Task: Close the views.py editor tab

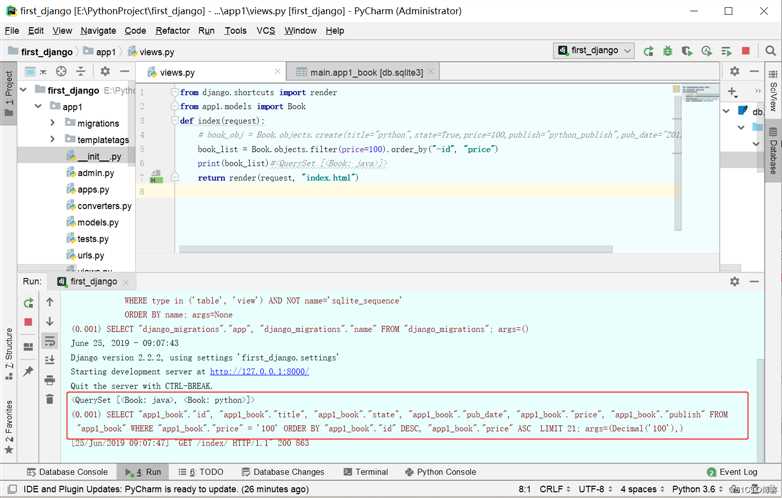Action: (277, 72)
